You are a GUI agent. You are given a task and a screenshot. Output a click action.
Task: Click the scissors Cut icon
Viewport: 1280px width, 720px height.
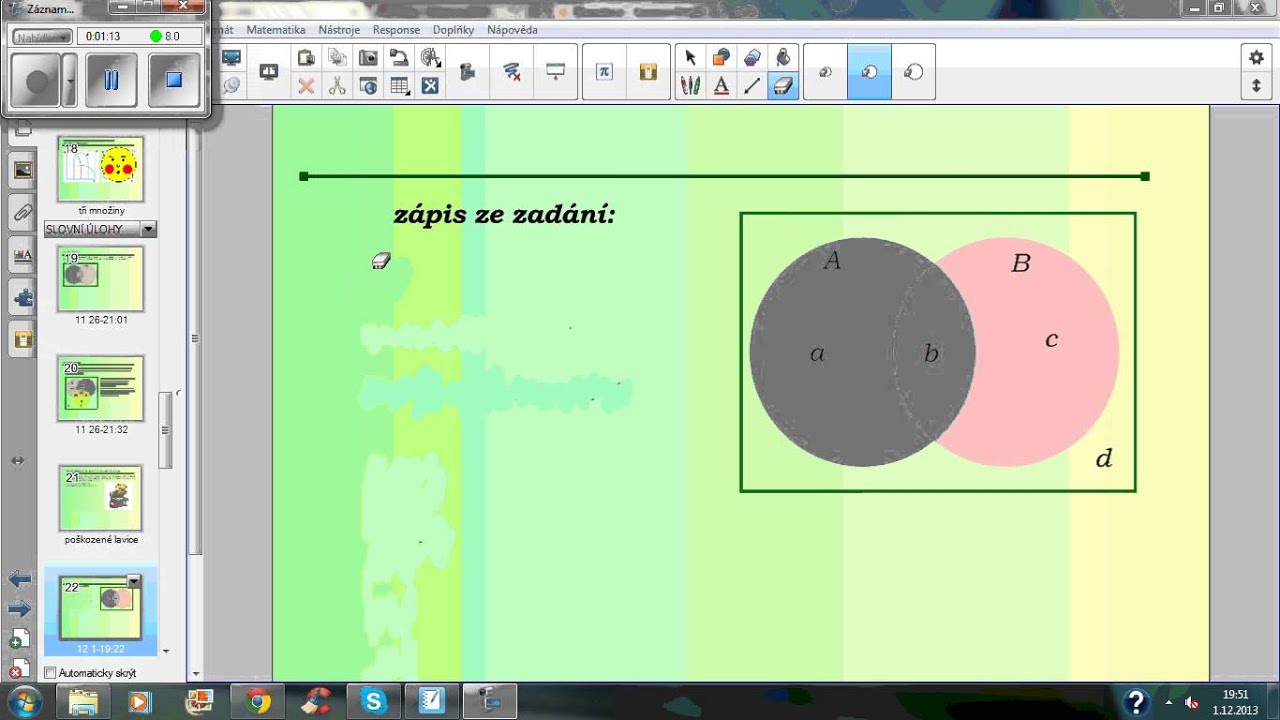[337, 86]
